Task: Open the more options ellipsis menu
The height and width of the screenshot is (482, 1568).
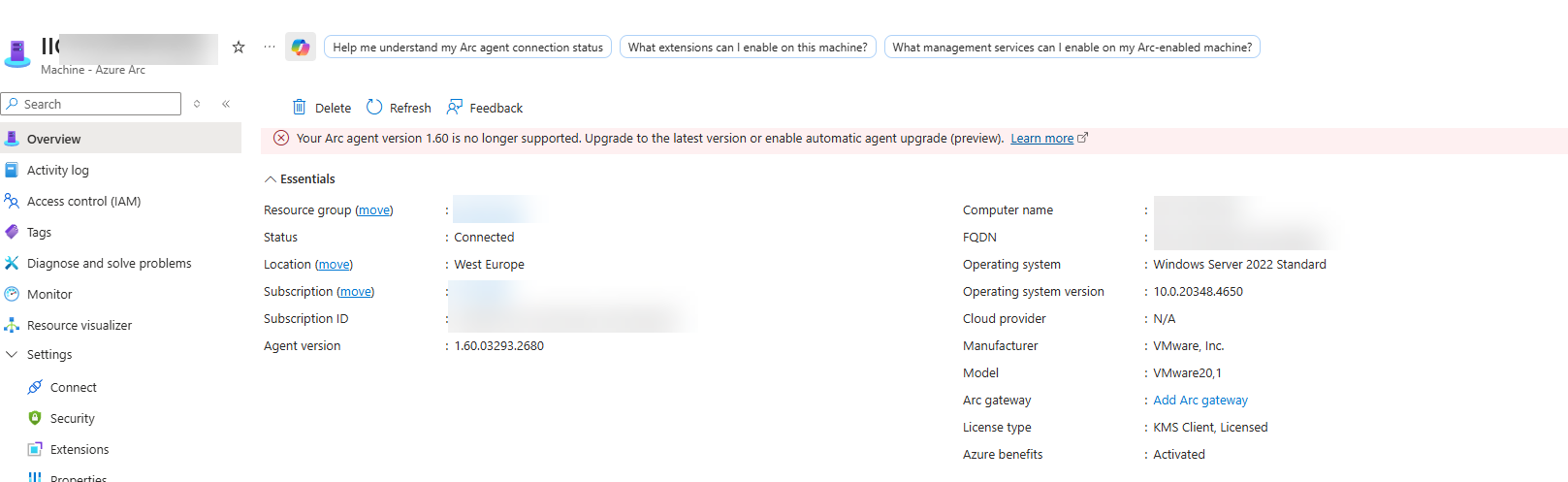Action: click(x=270, y=47)
